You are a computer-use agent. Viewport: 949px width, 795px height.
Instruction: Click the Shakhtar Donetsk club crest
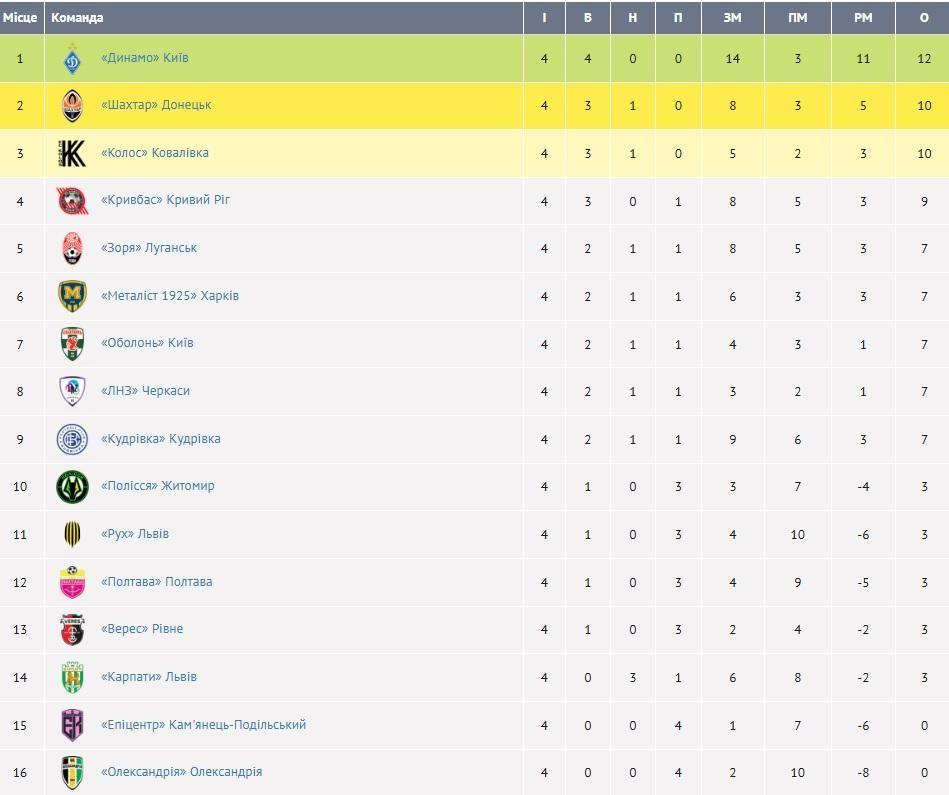(x=72, y=106)
